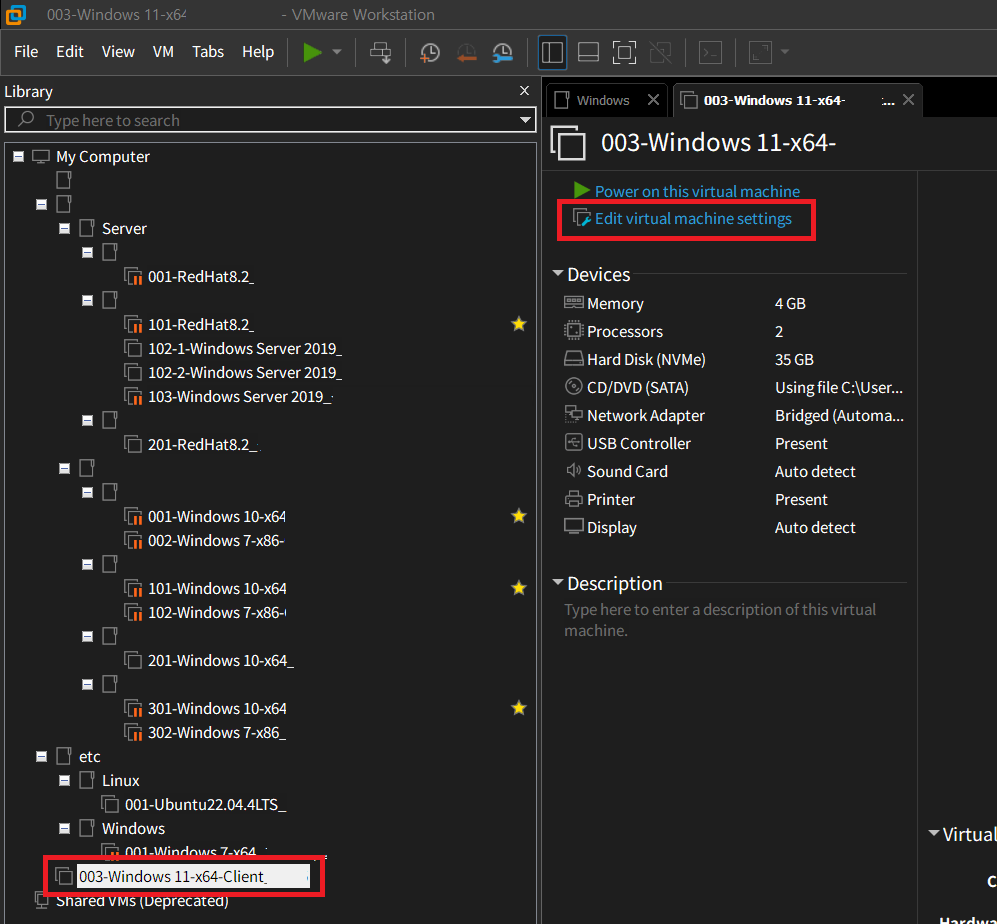
Task: Click the 003-Windows 11-x64-Client_ rename field
Action: click(193, 876)
